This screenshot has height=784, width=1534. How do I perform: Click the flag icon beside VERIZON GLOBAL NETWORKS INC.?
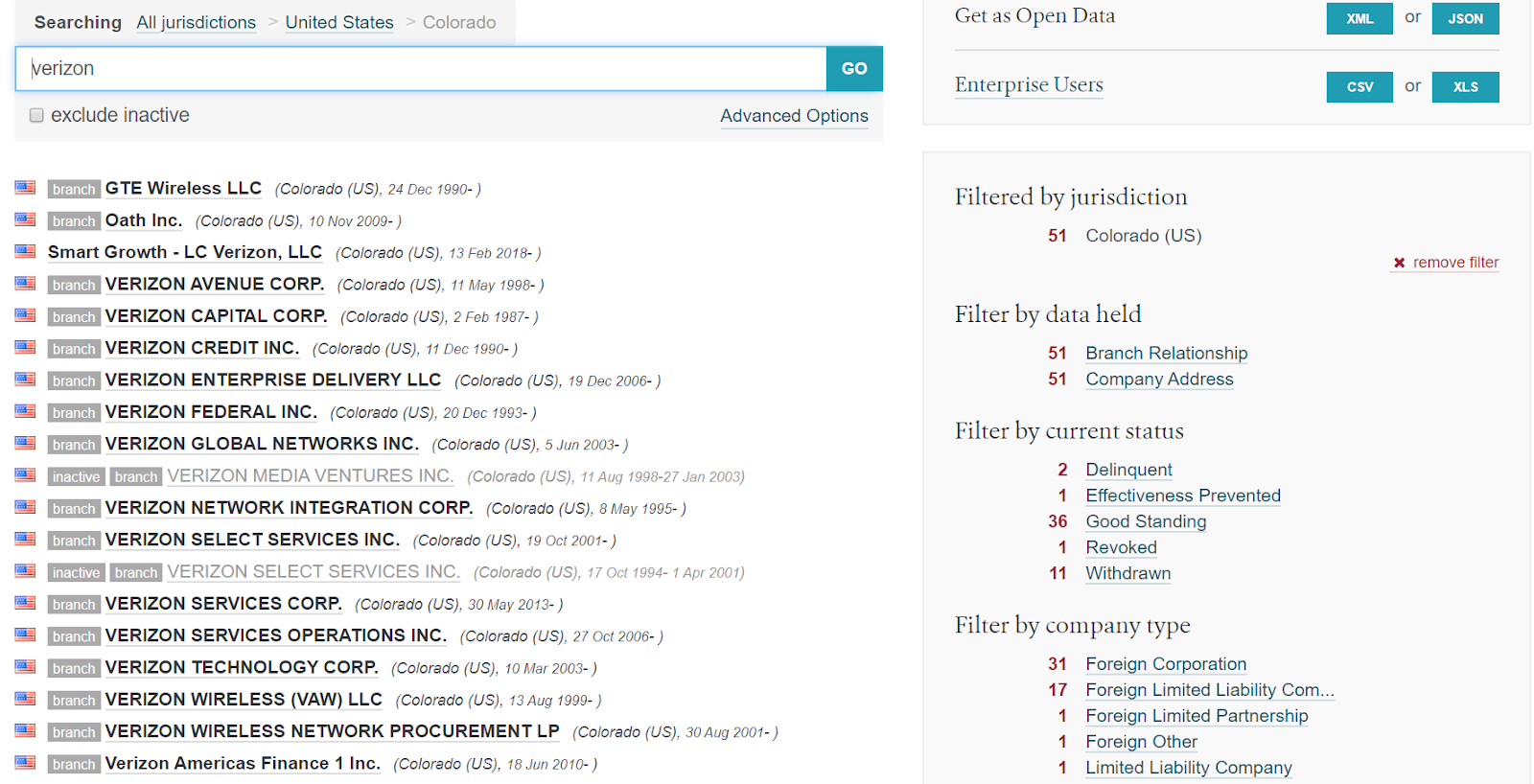25,443
